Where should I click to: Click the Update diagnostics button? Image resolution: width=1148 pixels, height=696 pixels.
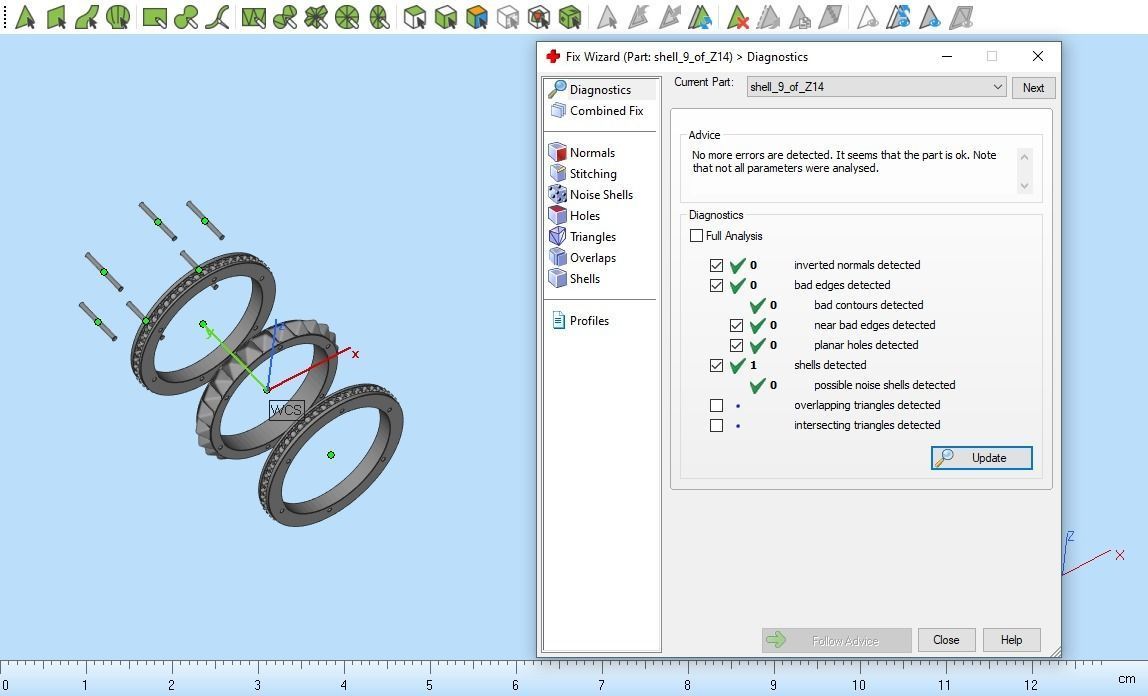[981, 458]
